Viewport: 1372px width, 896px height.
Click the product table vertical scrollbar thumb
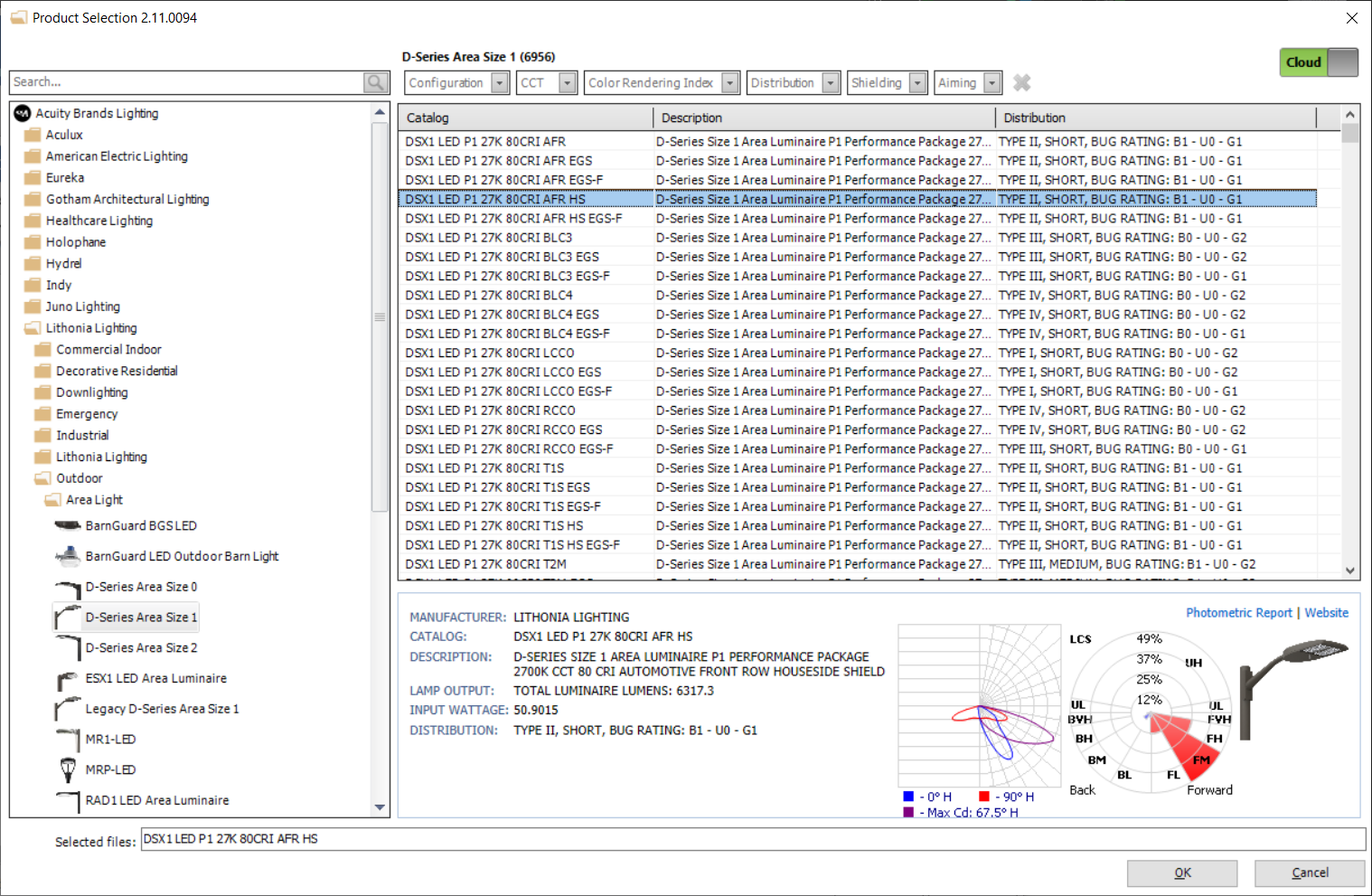1350,133
